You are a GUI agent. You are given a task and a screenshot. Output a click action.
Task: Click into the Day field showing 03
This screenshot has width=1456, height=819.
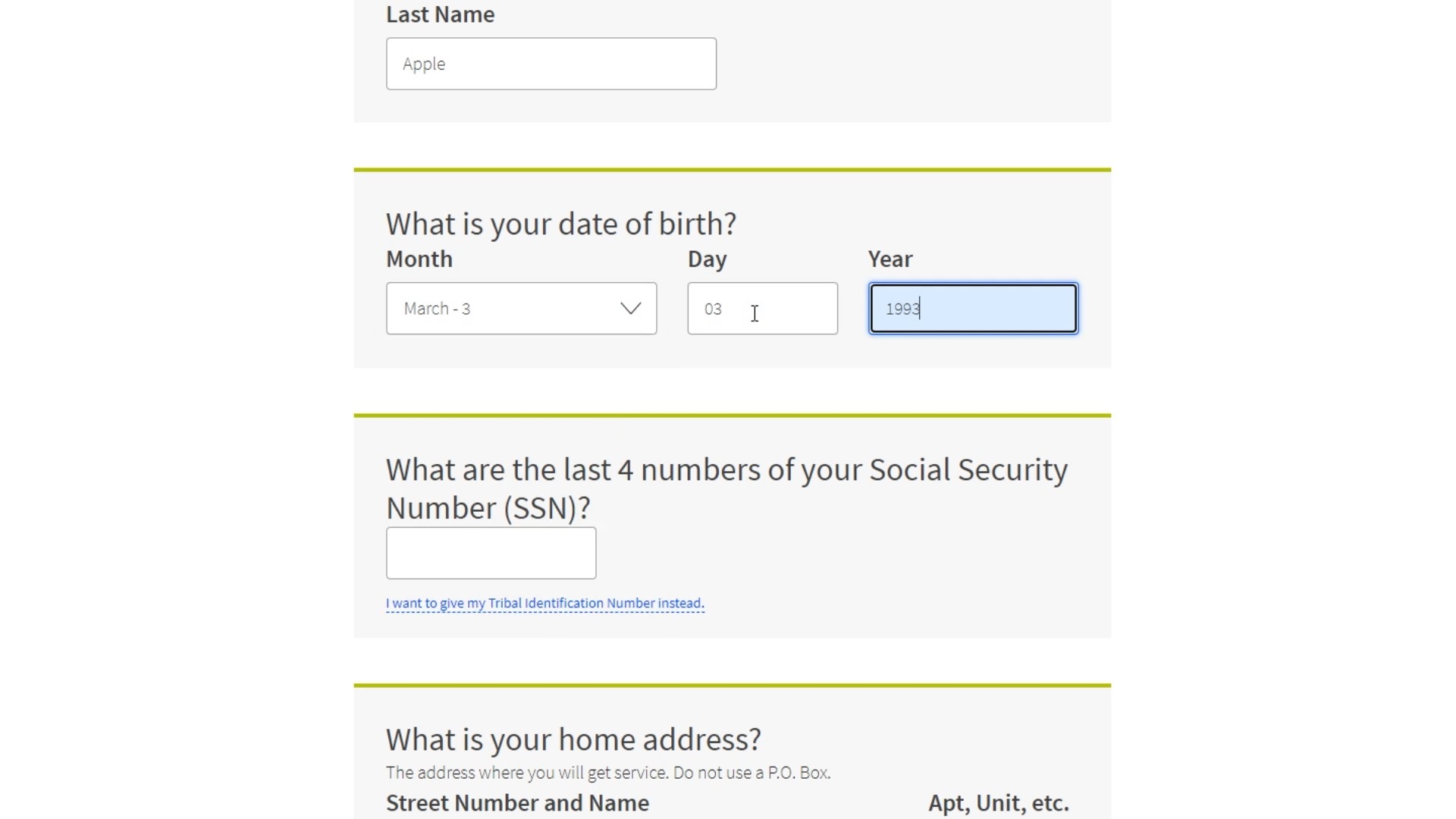click(x=762, y=309)
